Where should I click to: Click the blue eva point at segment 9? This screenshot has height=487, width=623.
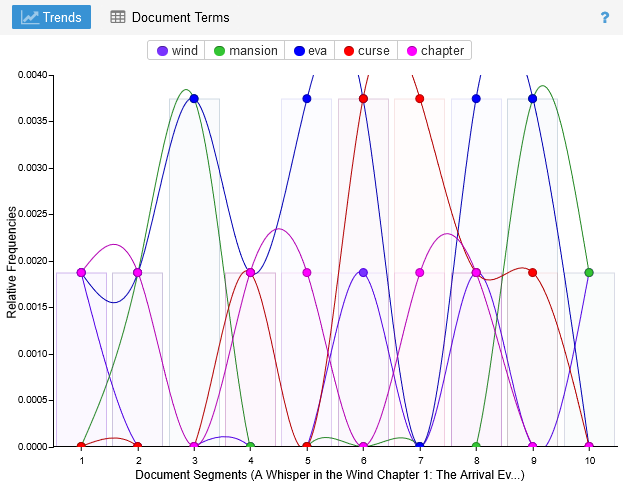532,99
